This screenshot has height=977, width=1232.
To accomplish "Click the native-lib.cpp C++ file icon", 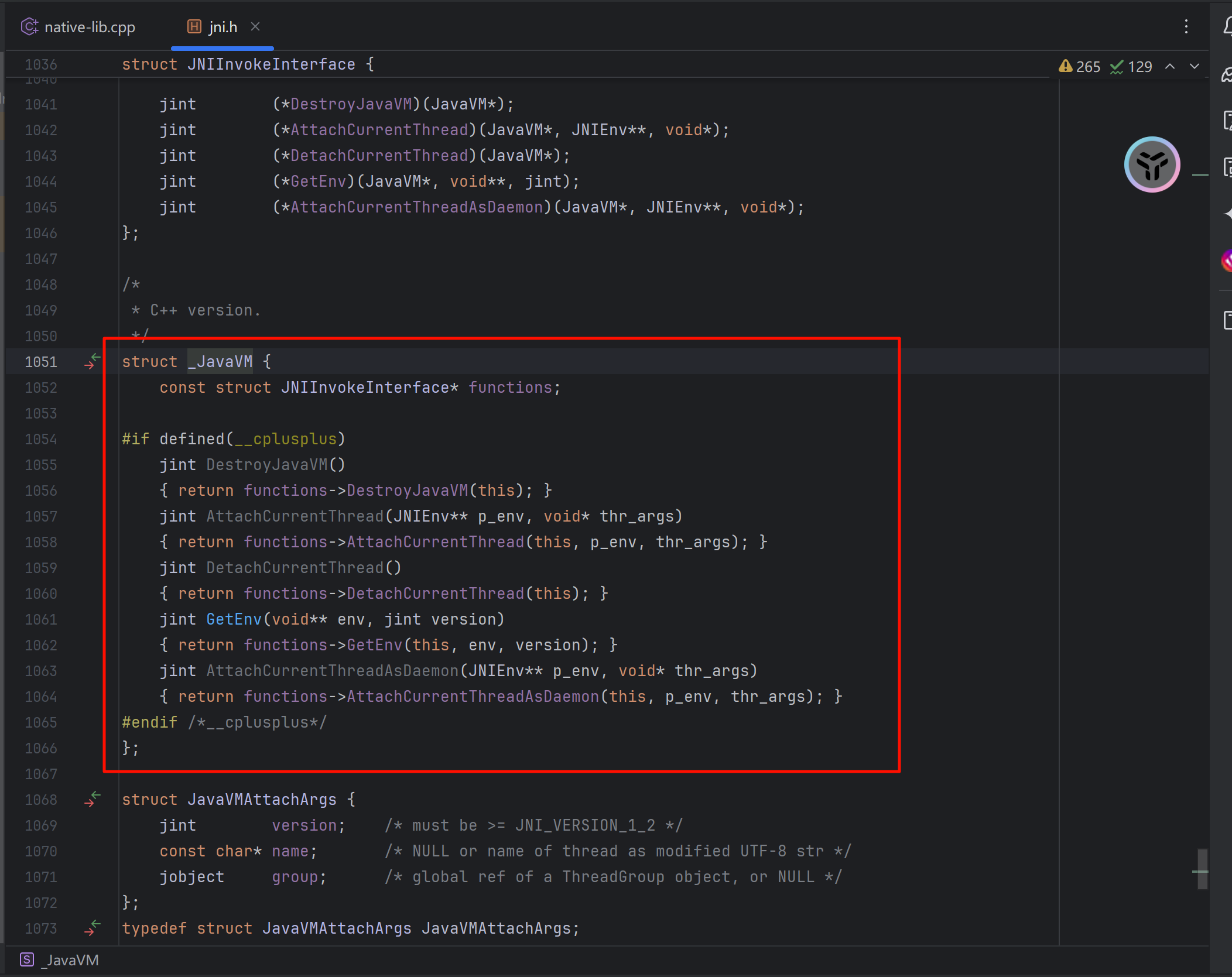I will [29, 27].
